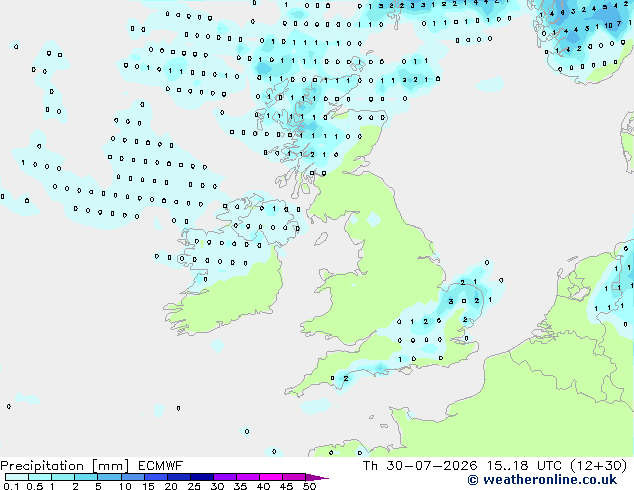Pick the 30–35 mm purple legend swatch

(x=224, y=477)
